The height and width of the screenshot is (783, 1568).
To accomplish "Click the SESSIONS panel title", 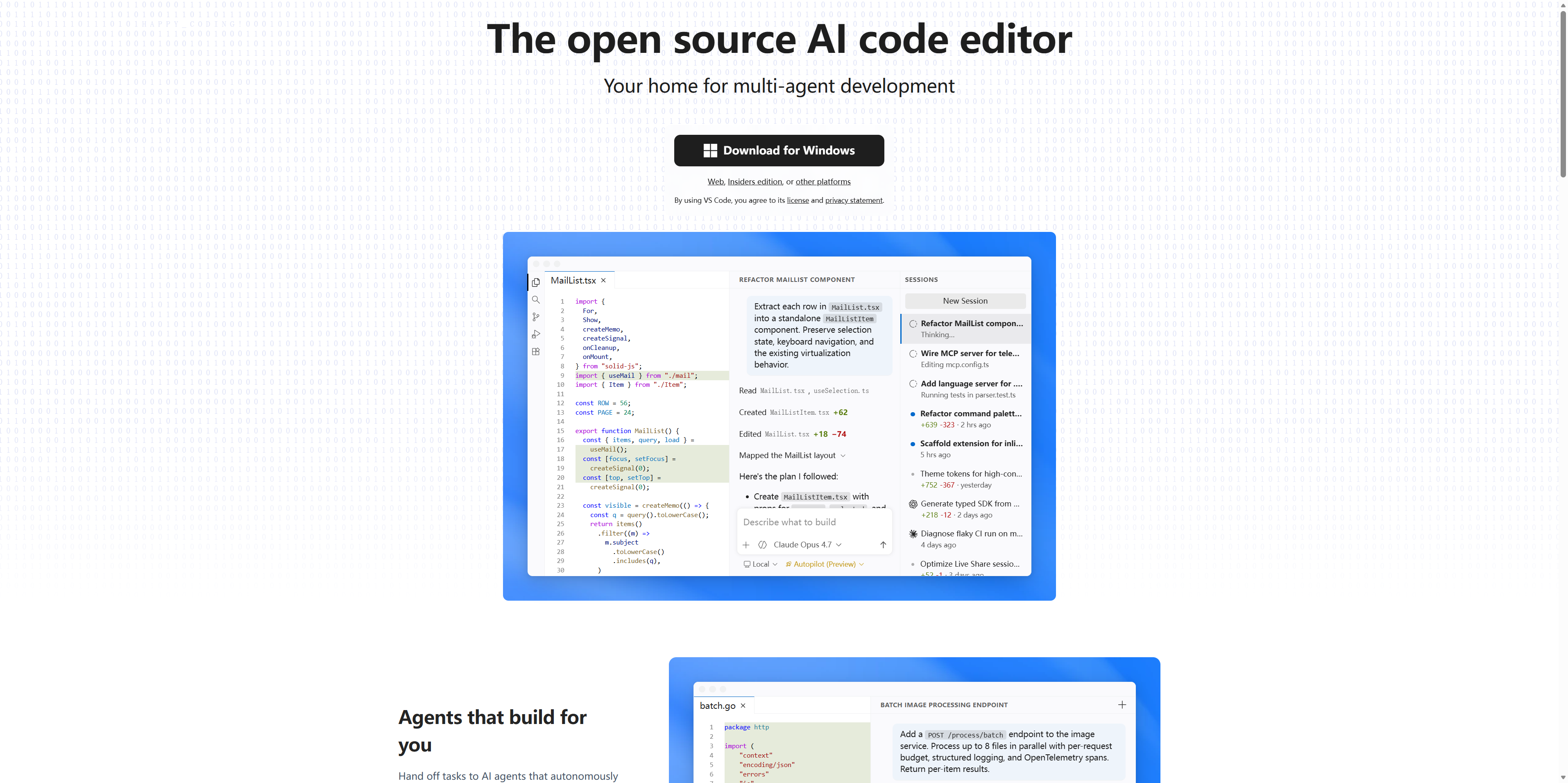I will tap(921, 280).
